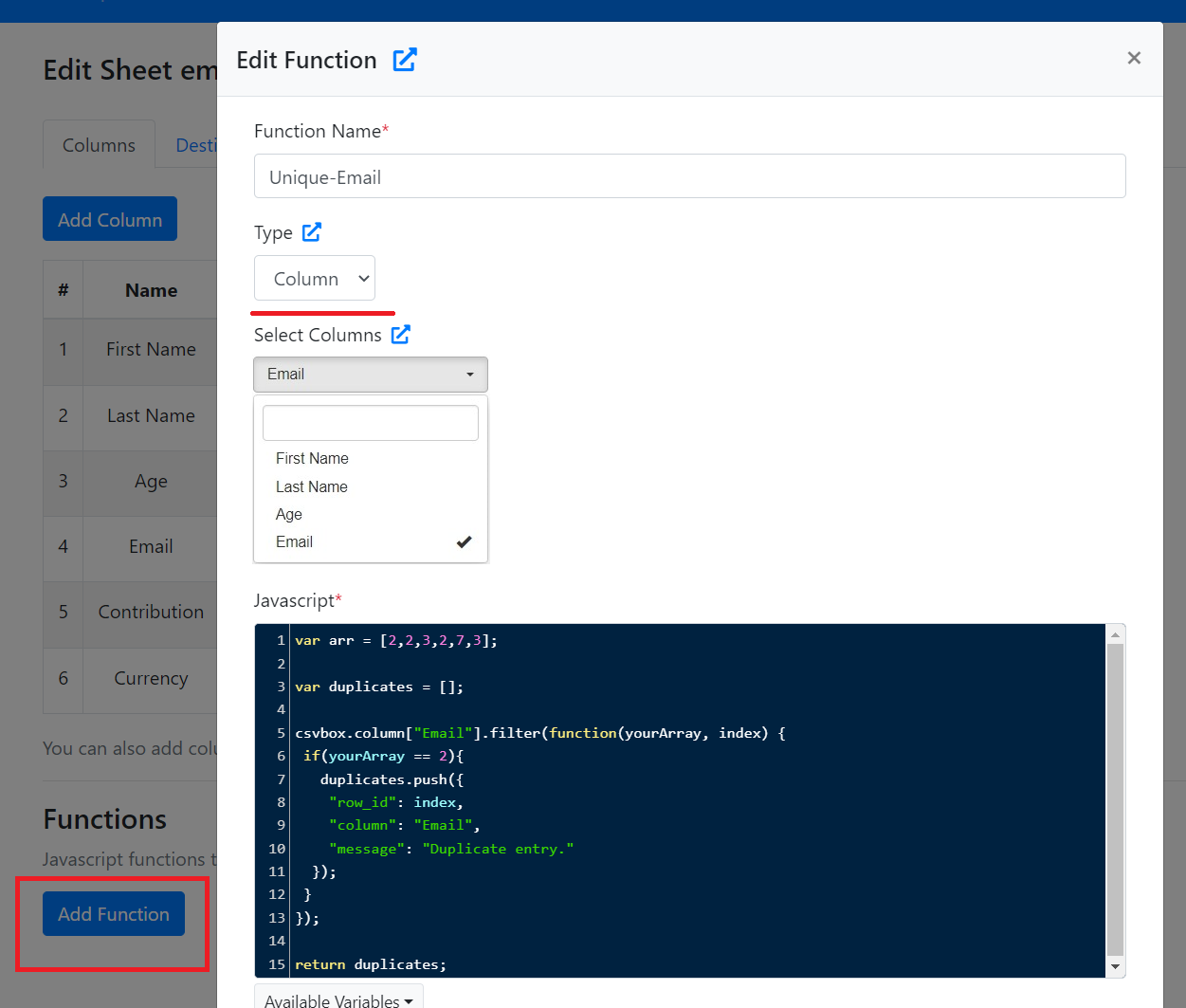Click the First Name cell in columns table
This screenshot has height=1008, width=1186.
[x=151, y=349]
